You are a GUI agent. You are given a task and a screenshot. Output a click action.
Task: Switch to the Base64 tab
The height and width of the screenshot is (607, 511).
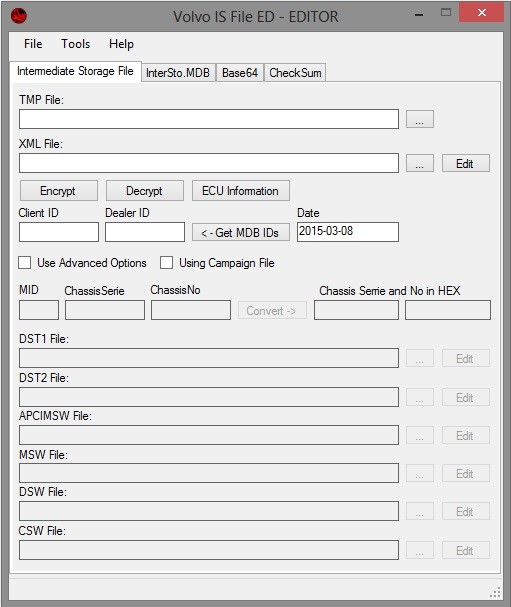240,73
